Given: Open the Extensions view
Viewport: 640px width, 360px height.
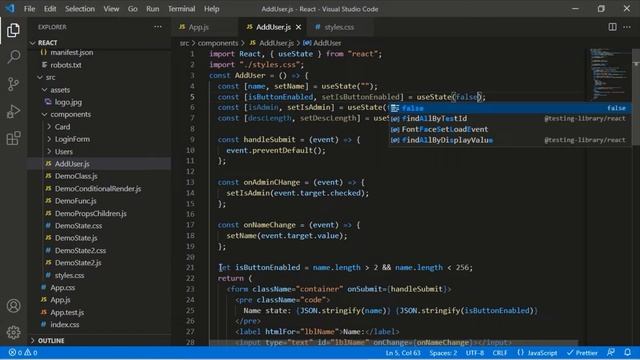Looking at the screenshot, I should tap(13, 138).
